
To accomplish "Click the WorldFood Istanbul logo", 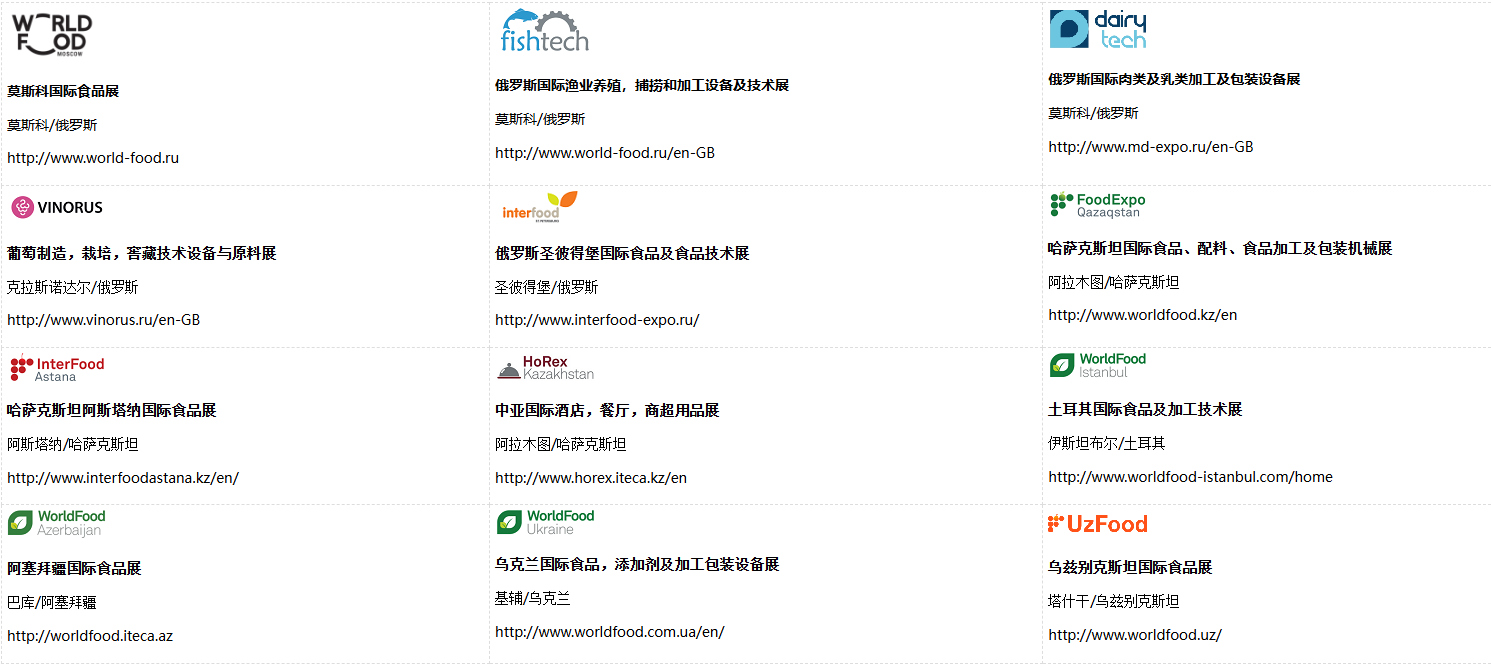I will [x=1098, y=365].
